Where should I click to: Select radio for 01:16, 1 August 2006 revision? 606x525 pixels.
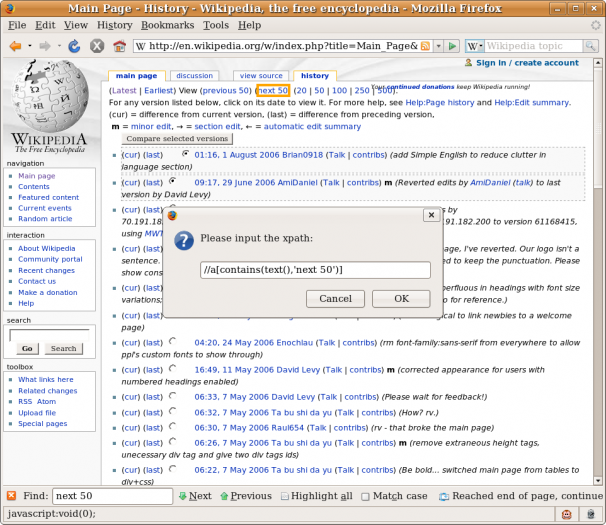pyautogui.click(x=186, y=154)
